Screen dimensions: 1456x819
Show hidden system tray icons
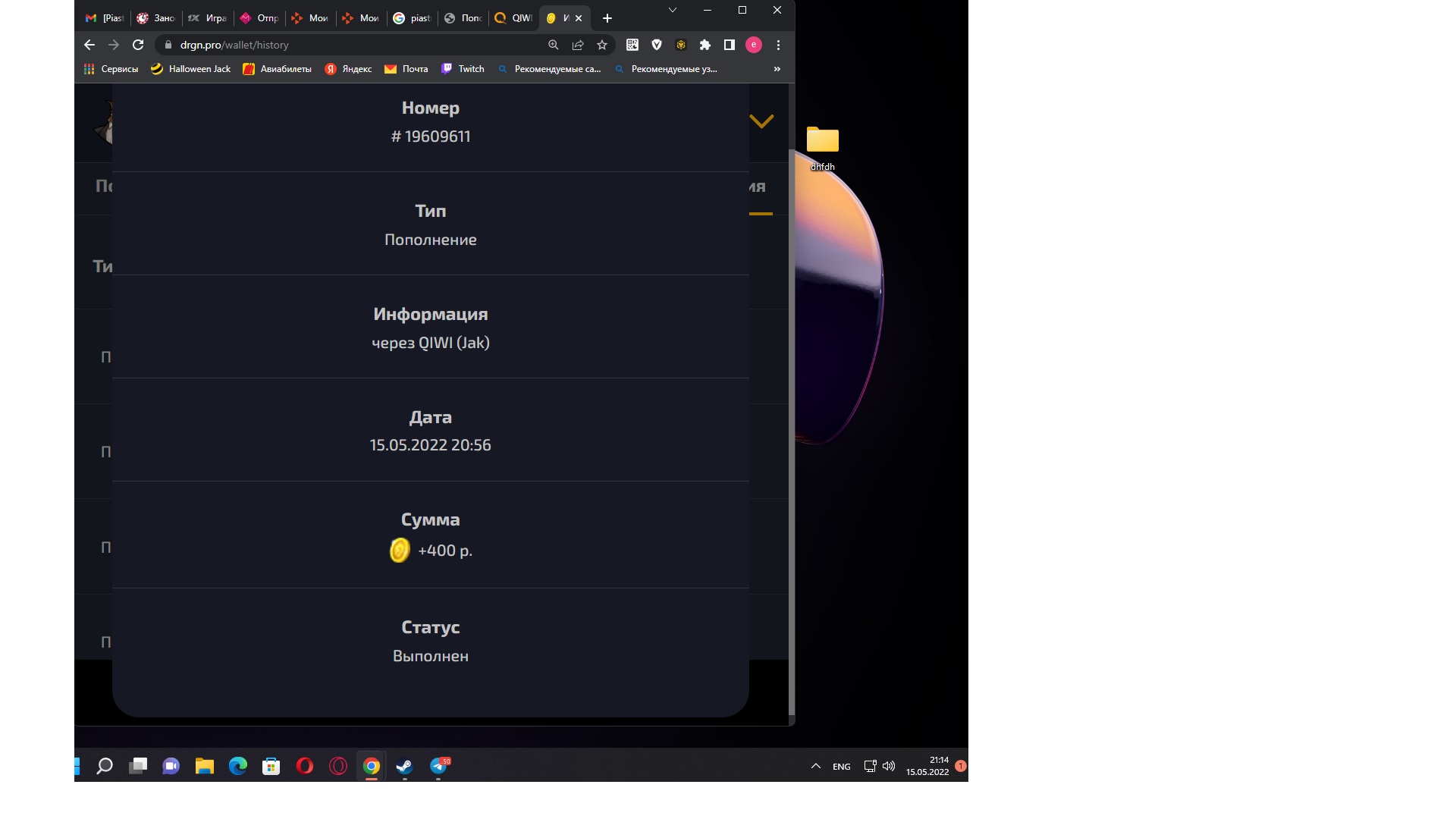816,766
